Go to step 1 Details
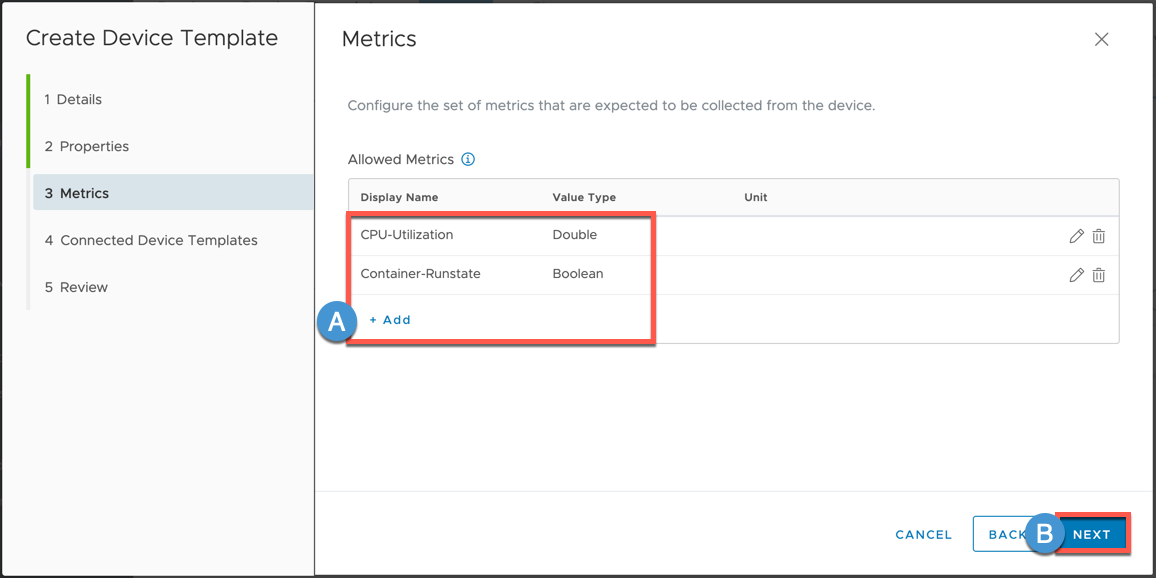The image size is (1156, 578). pyautogui.click(x=73, y=99)
